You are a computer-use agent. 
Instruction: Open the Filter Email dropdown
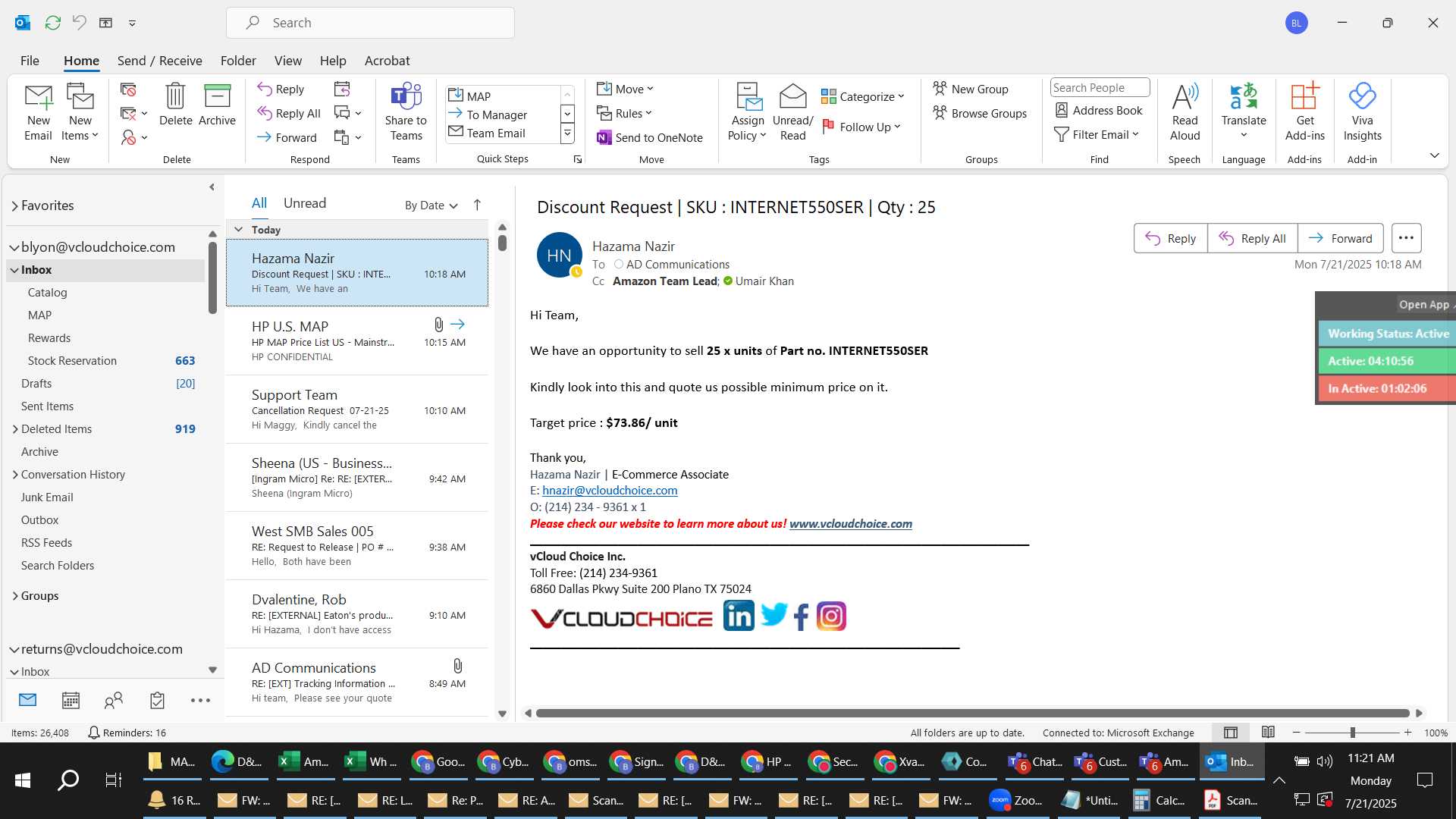pos(1097,134)
